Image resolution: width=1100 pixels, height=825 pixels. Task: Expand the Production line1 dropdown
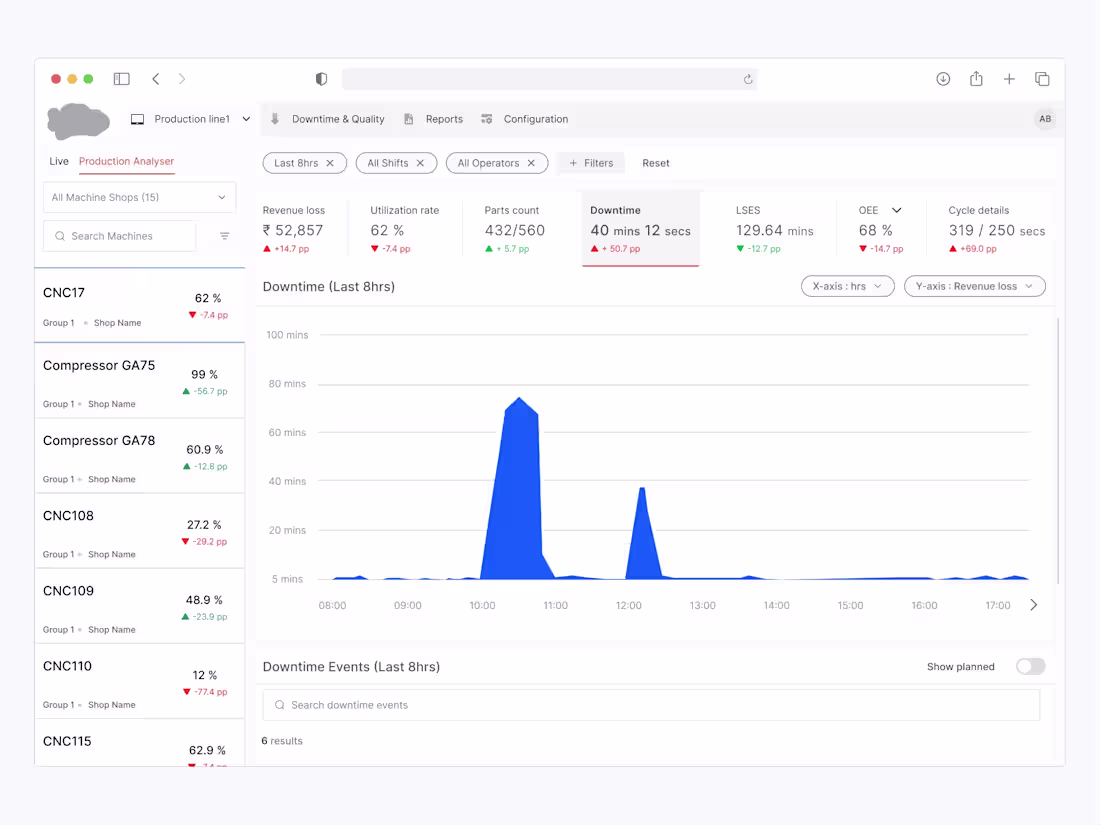coord(246,119)
